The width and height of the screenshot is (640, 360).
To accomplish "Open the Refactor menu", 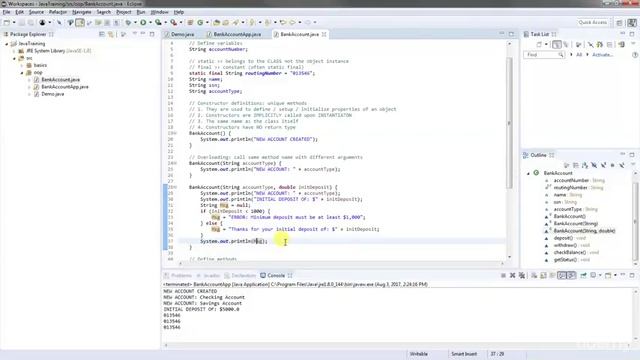I will 58,12.
